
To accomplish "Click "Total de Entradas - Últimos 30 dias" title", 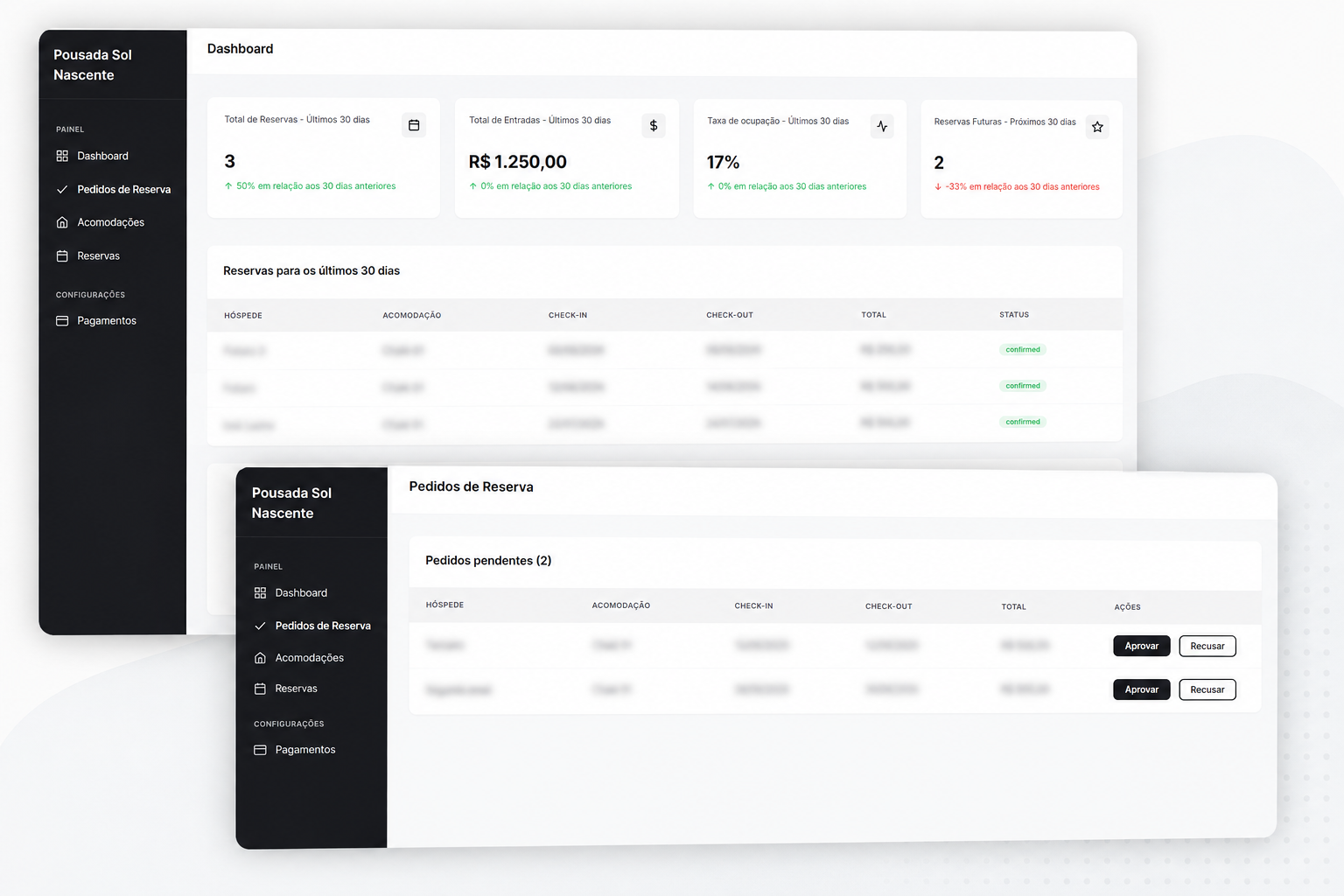I will 540,121.
